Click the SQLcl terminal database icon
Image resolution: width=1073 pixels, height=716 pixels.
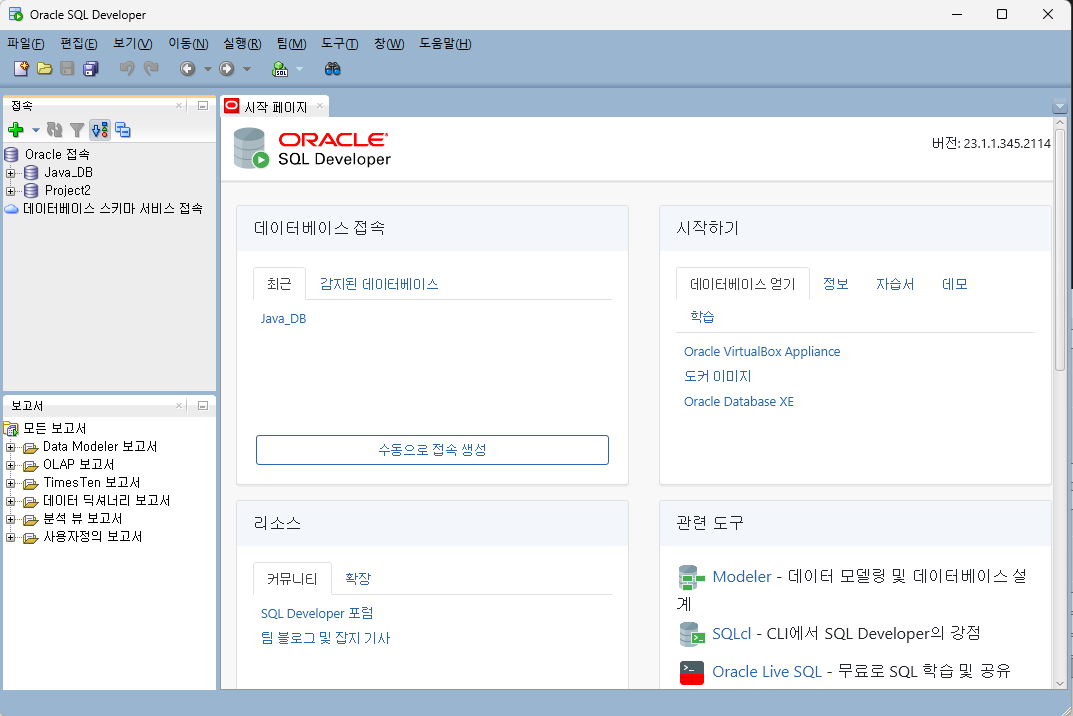click(x=692, y=634)
